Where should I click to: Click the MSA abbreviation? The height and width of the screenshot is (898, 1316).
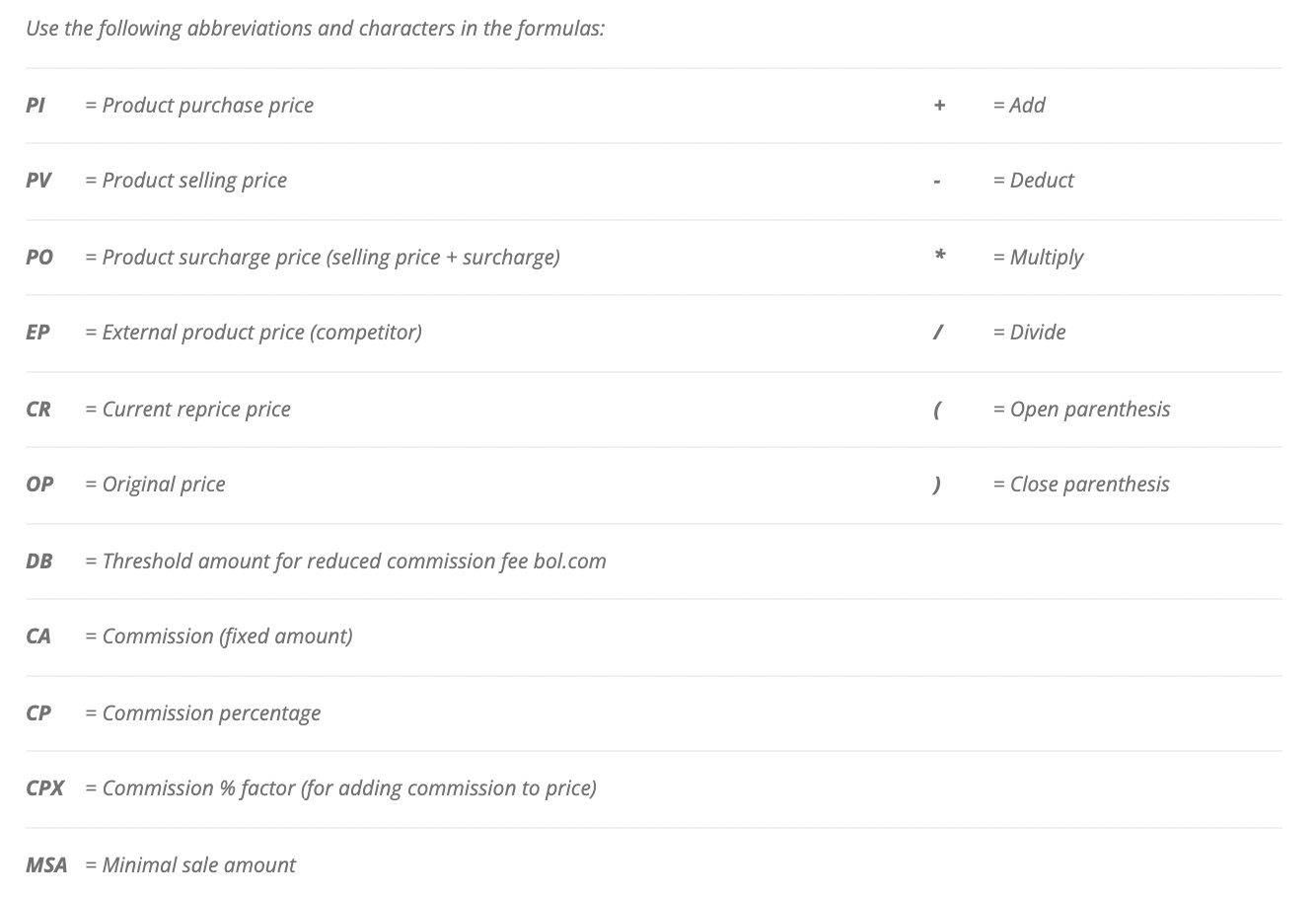pyautogui.click(x=46, y=865)
